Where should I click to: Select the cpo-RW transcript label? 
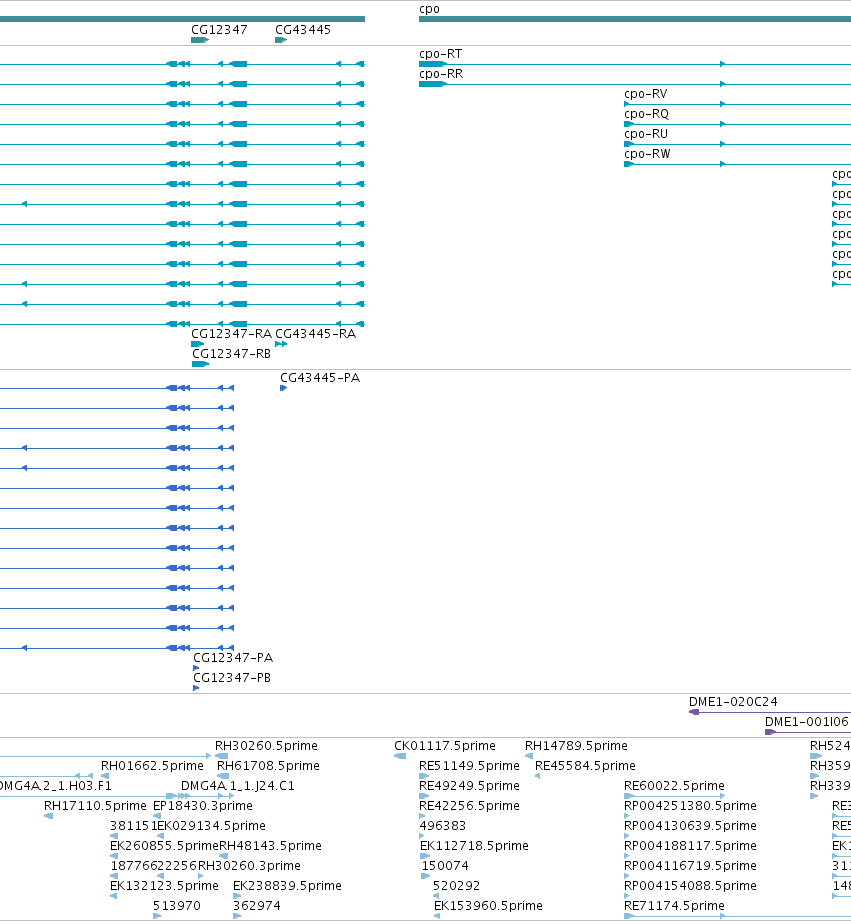click(647, 154)
